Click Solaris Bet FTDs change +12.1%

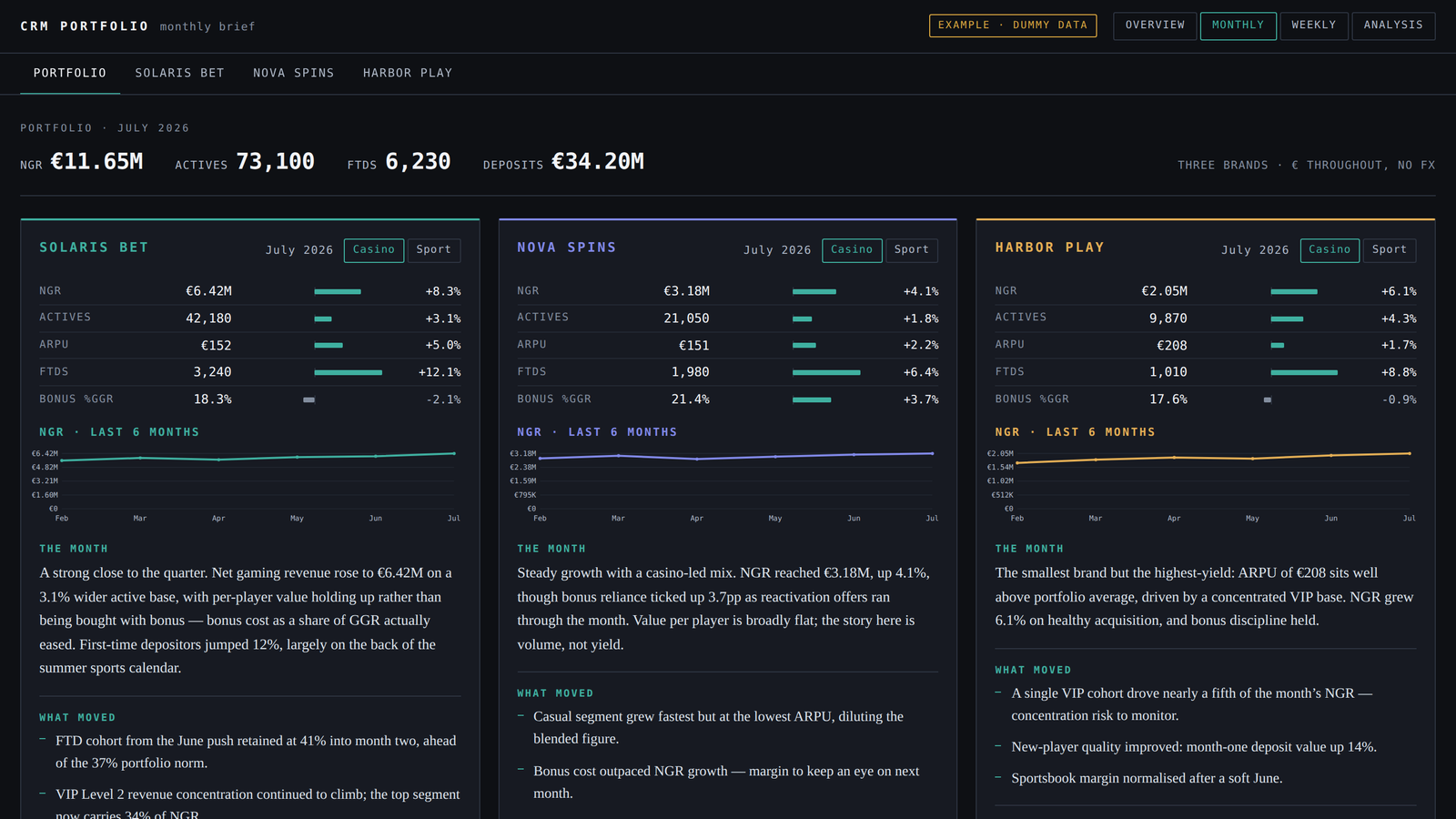tap(440, 372)
